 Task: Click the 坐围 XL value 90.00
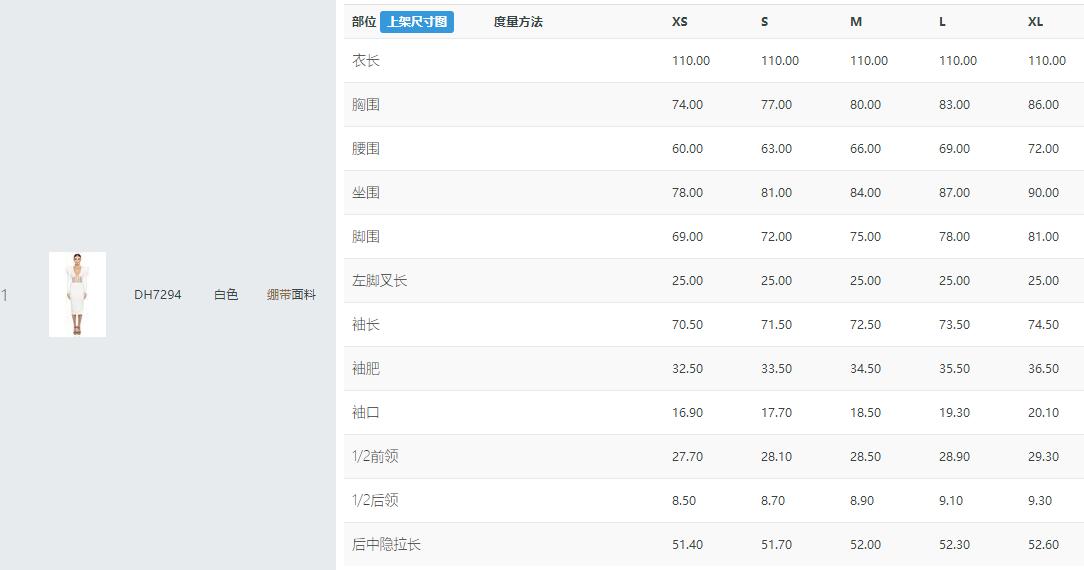pyautogui.click(x=1043, y=193)
